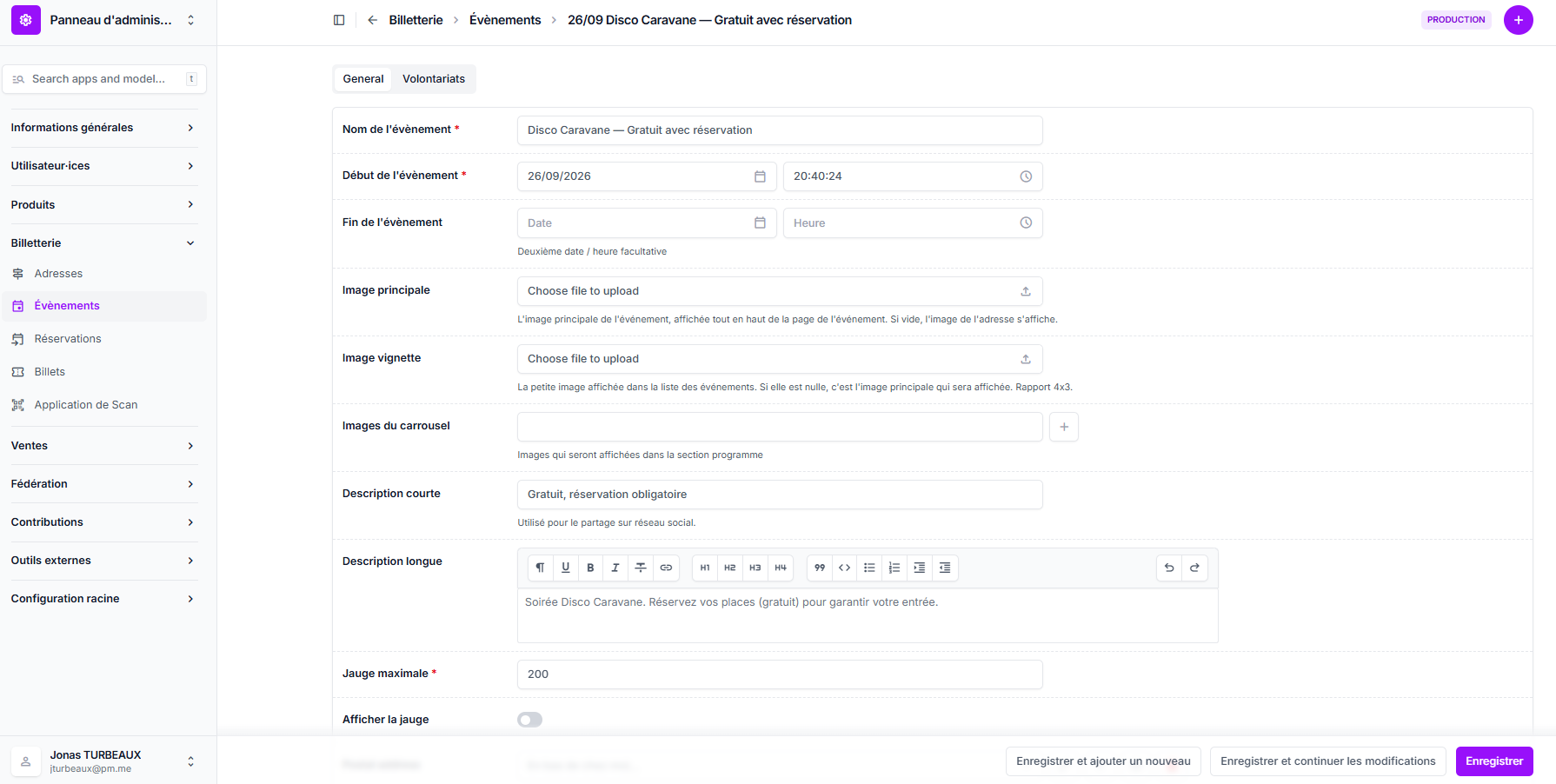Image resolution: width=1556 pixels, height=784 pixels.
Task: Insert a bulleted list in the editor
Action: pyautogui.click(x=869, y=568)
